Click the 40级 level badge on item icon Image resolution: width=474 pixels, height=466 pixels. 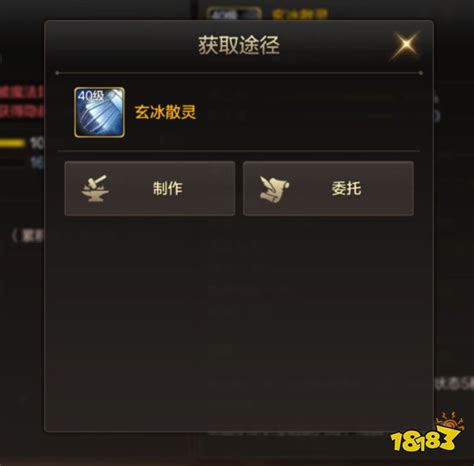coord(90,96)
